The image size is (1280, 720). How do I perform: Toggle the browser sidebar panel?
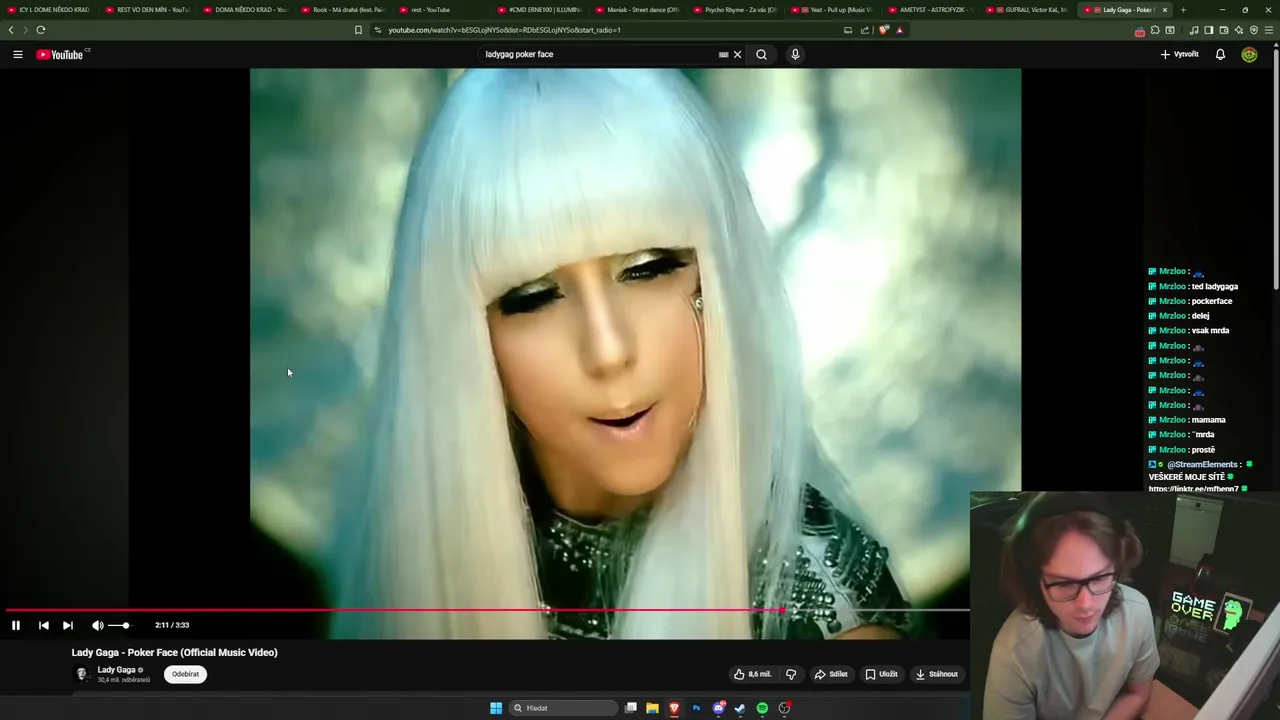(x=1209, y=30)
